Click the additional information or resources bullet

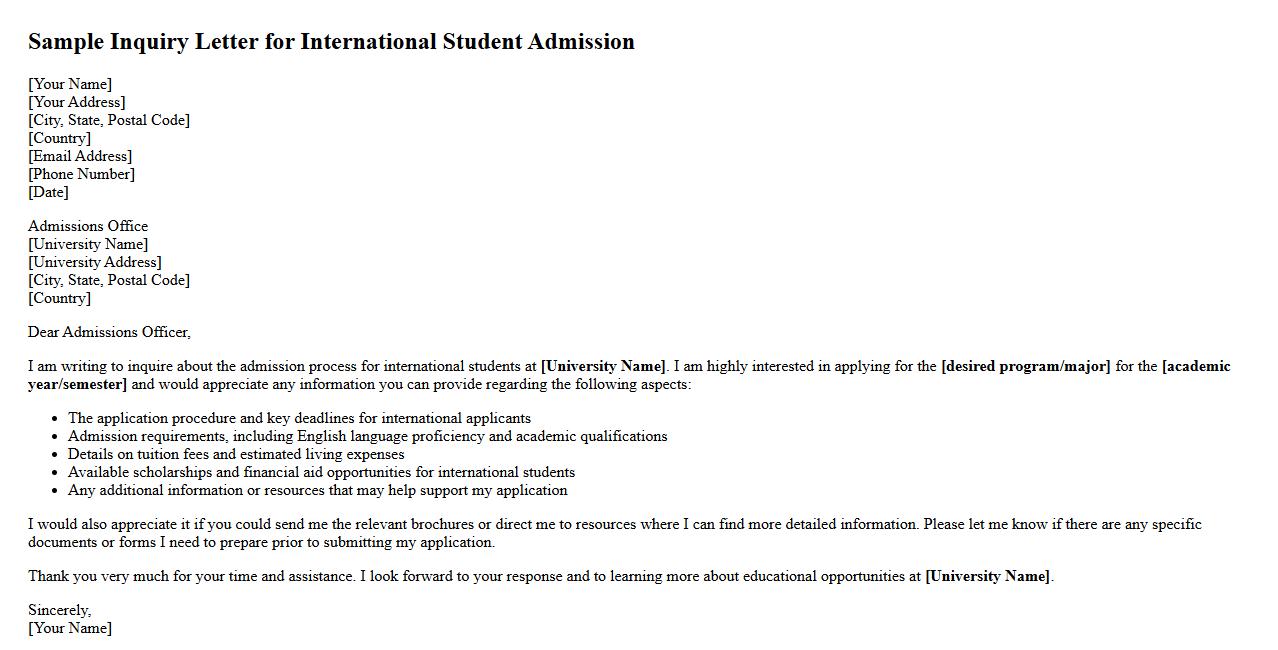317,490
